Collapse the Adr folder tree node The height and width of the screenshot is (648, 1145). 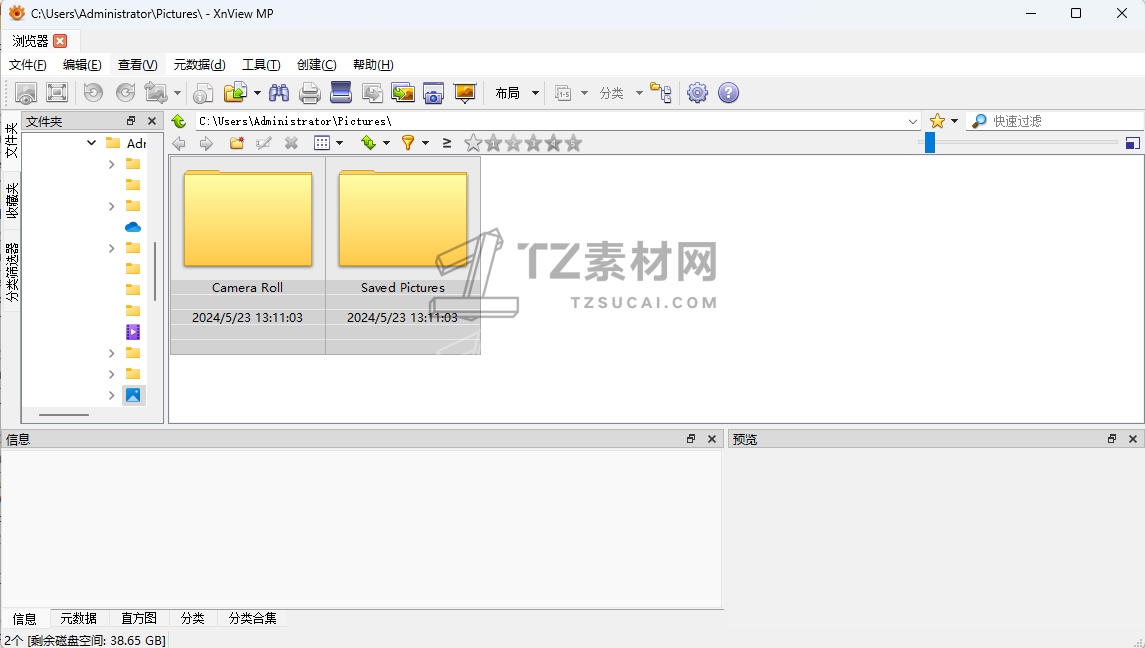click(91, 143)
